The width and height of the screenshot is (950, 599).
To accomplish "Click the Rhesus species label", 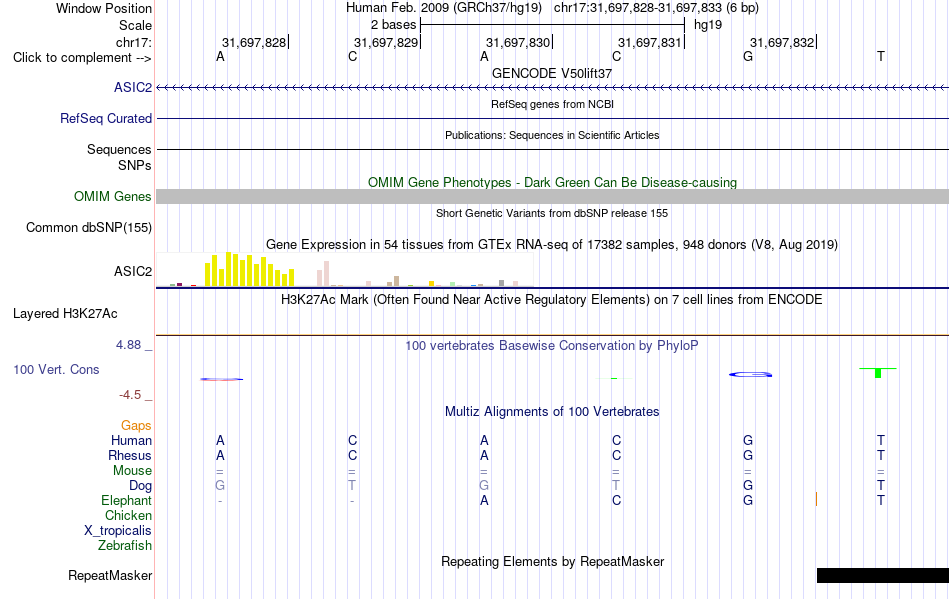I will coord(130,456).
